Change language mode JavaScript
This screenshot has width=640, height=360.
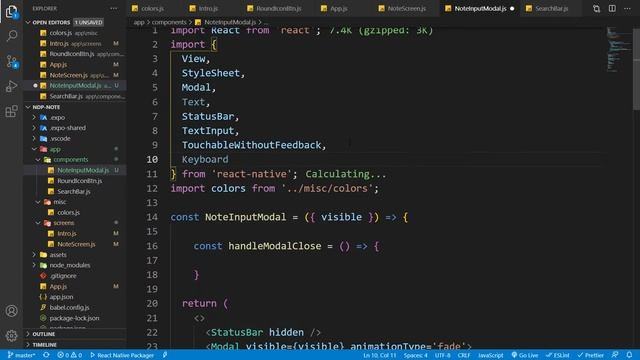[x=491, y=355]
